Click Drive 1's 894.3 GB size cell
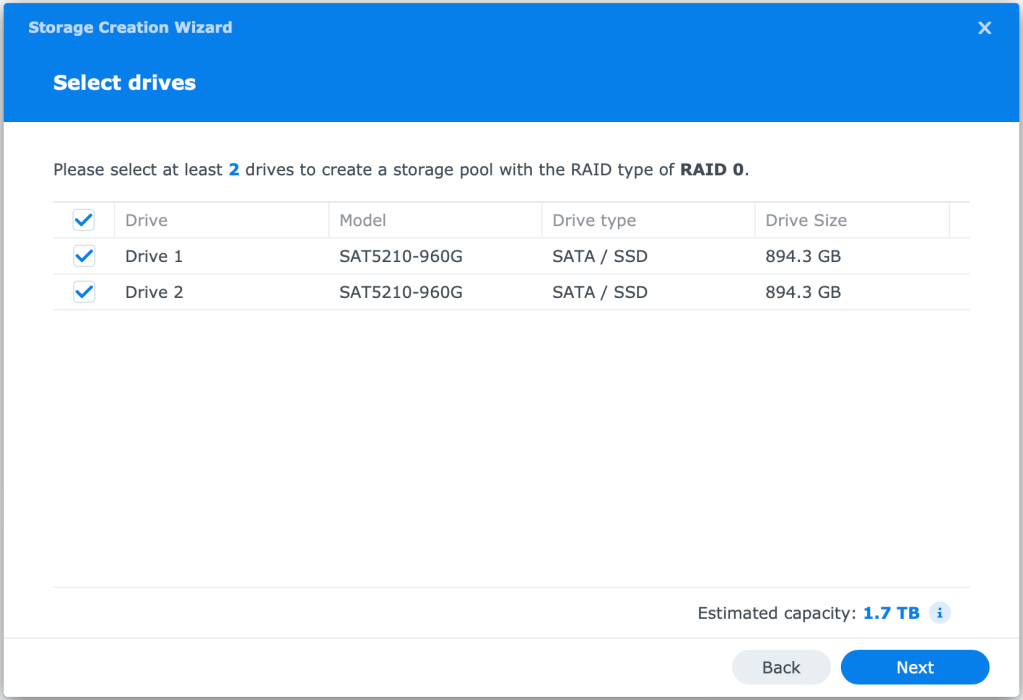Viewport: 1023px width, 700px height. (803, 256)
